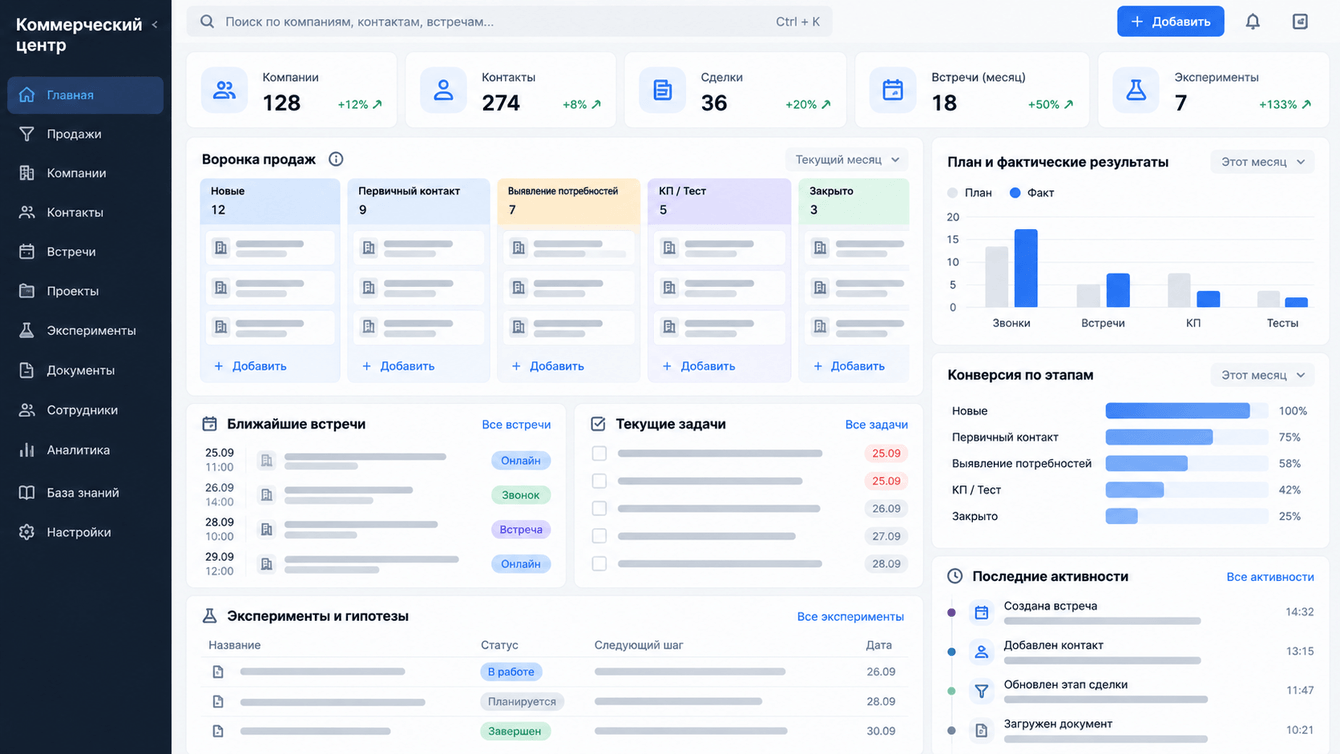This screenshot has height=754, width=1340.
Task: Open the Текущий месяц dropdown
Action: [847, 159]
